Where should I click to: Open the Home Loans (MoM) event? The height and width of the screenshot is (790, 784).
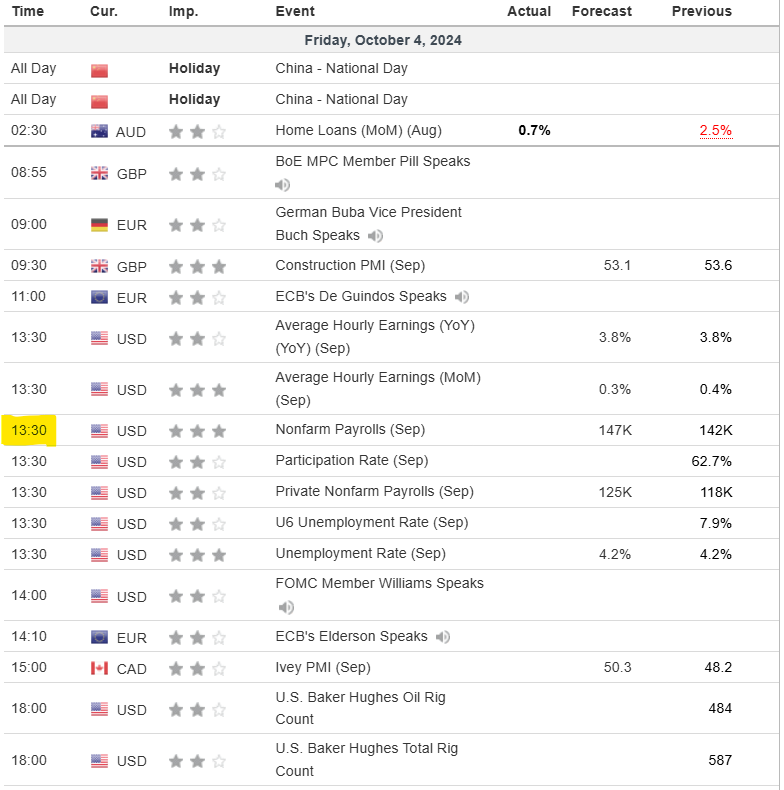[x=358, y=130]
